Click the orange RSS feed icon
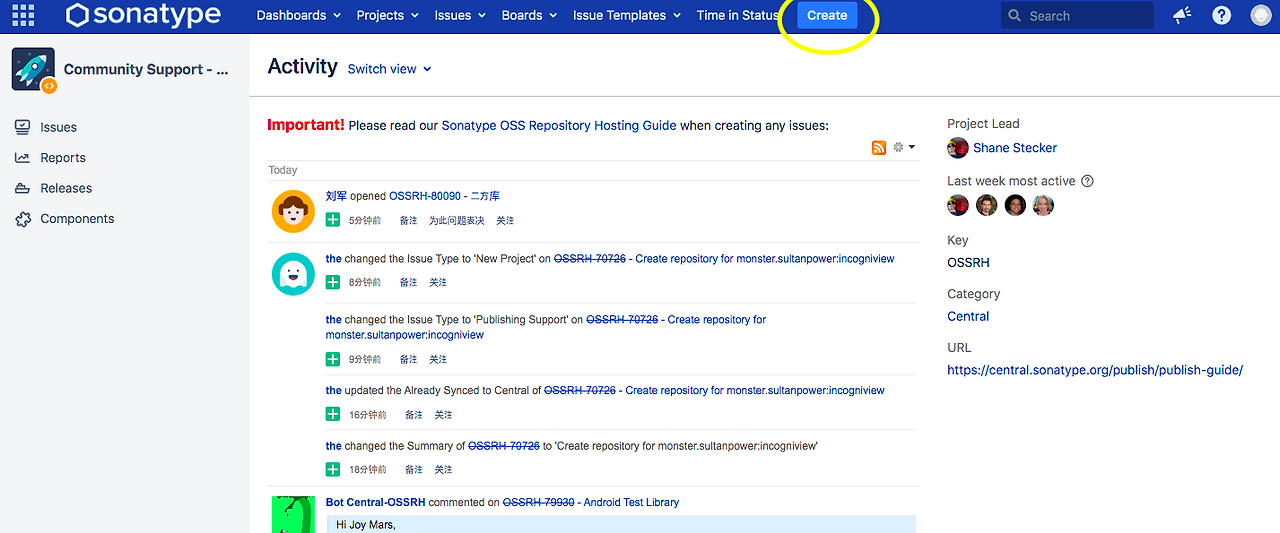This screenshot has height=533, width=1280. [879, 148]
